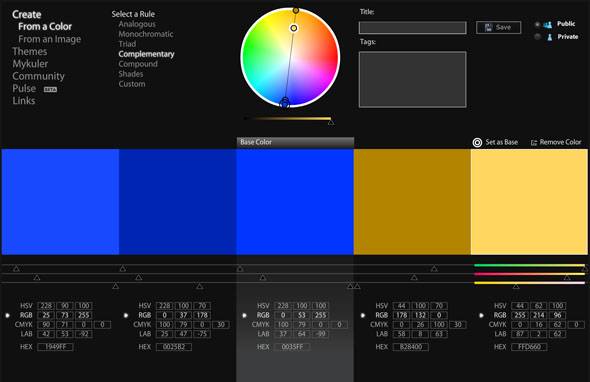Click inside the Title field
Screen dimensions: 590x382
412,27
